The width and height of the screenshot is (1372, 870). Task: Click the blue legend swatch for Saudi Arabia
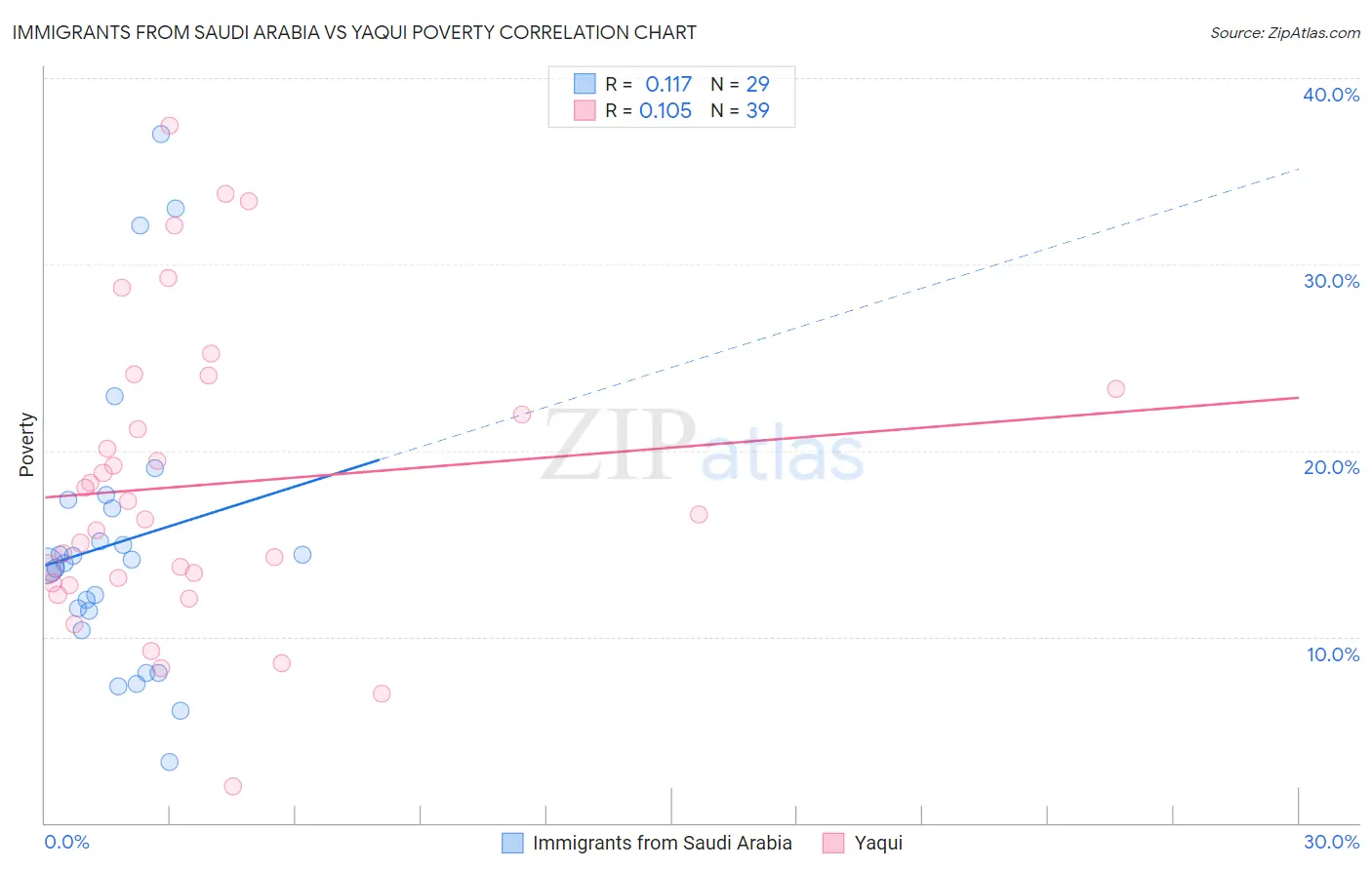tap(512, 843)
